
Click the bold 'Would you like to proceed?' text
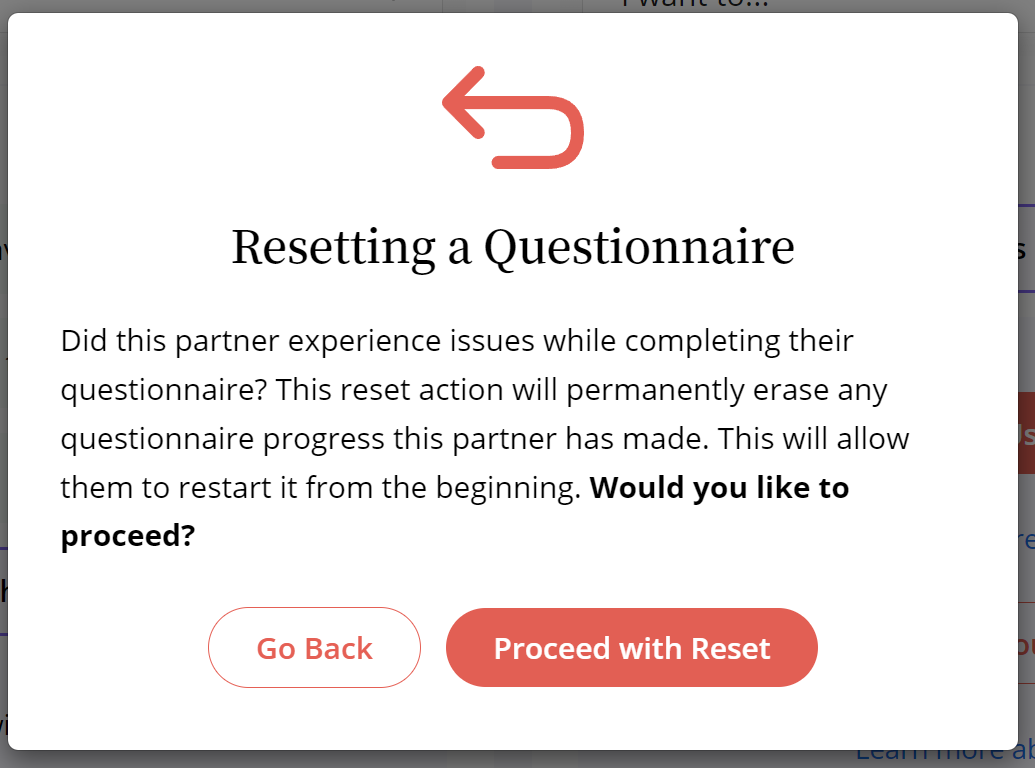pyautogui.click(x=455, y=511)
